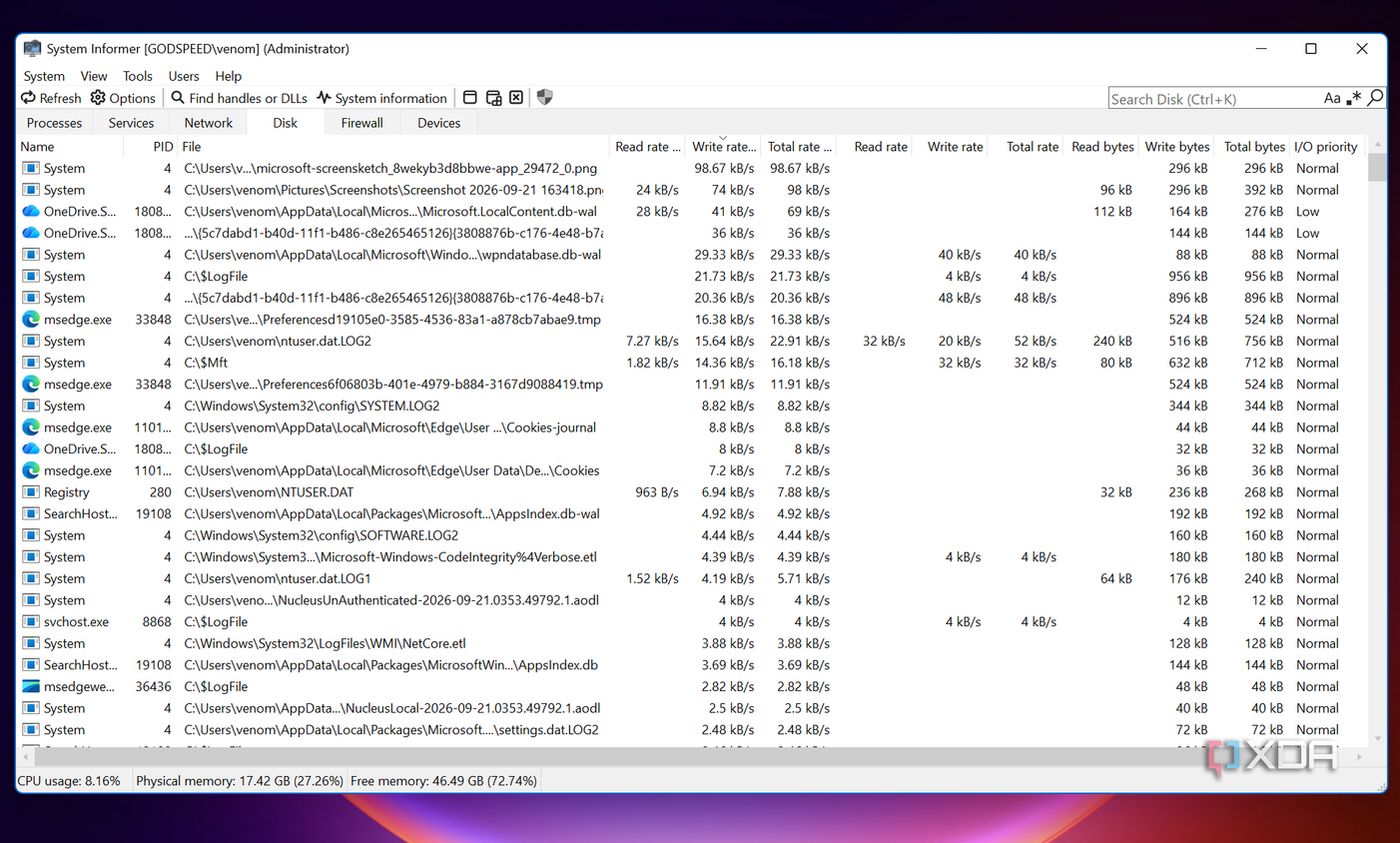Select the wpndatabase.db-wal row
The width and height of the screenshot is (1400, 843).
point(692,255)
